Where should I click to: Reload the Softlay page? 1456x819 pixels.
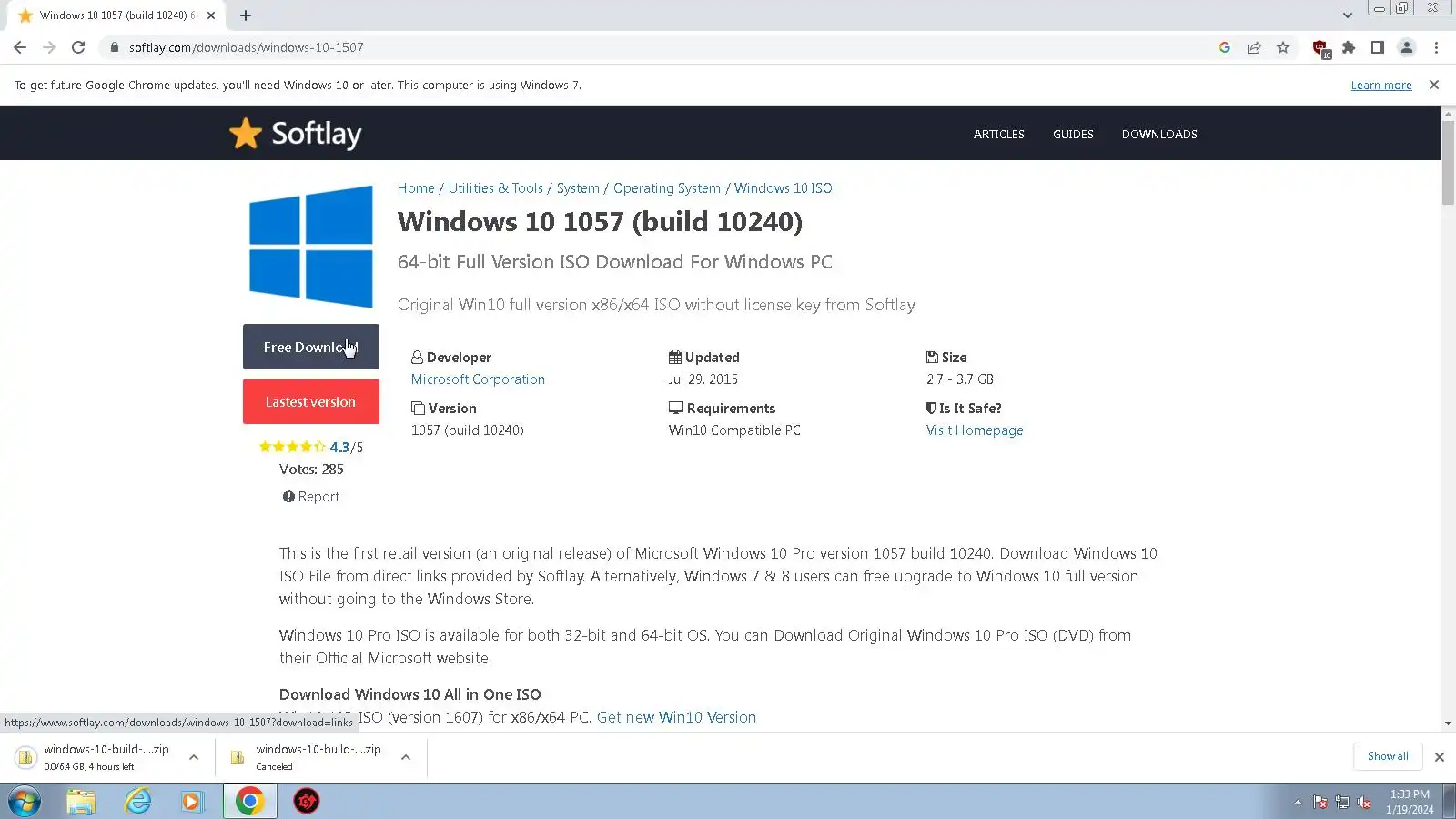(x=78, y=47)
